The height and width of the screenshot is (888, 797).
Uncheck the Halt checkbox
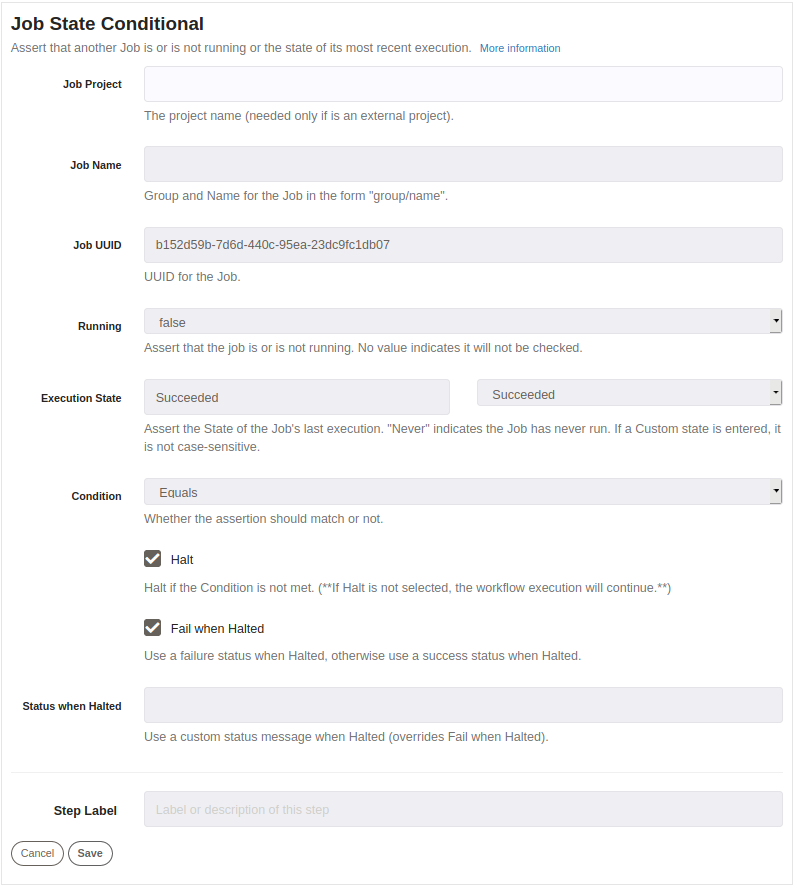pyautogui.click(x=152, y=559)
